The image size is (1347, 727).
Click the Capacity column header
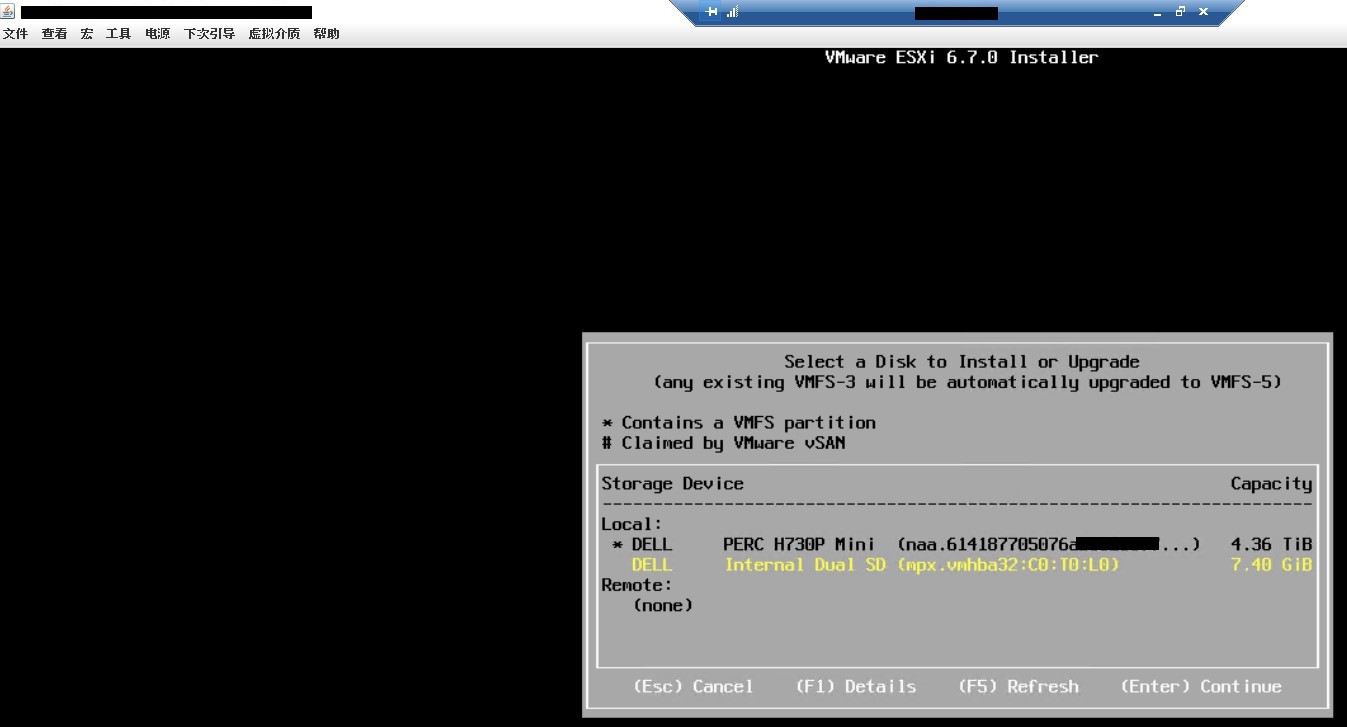click(x=1271, y=484)
